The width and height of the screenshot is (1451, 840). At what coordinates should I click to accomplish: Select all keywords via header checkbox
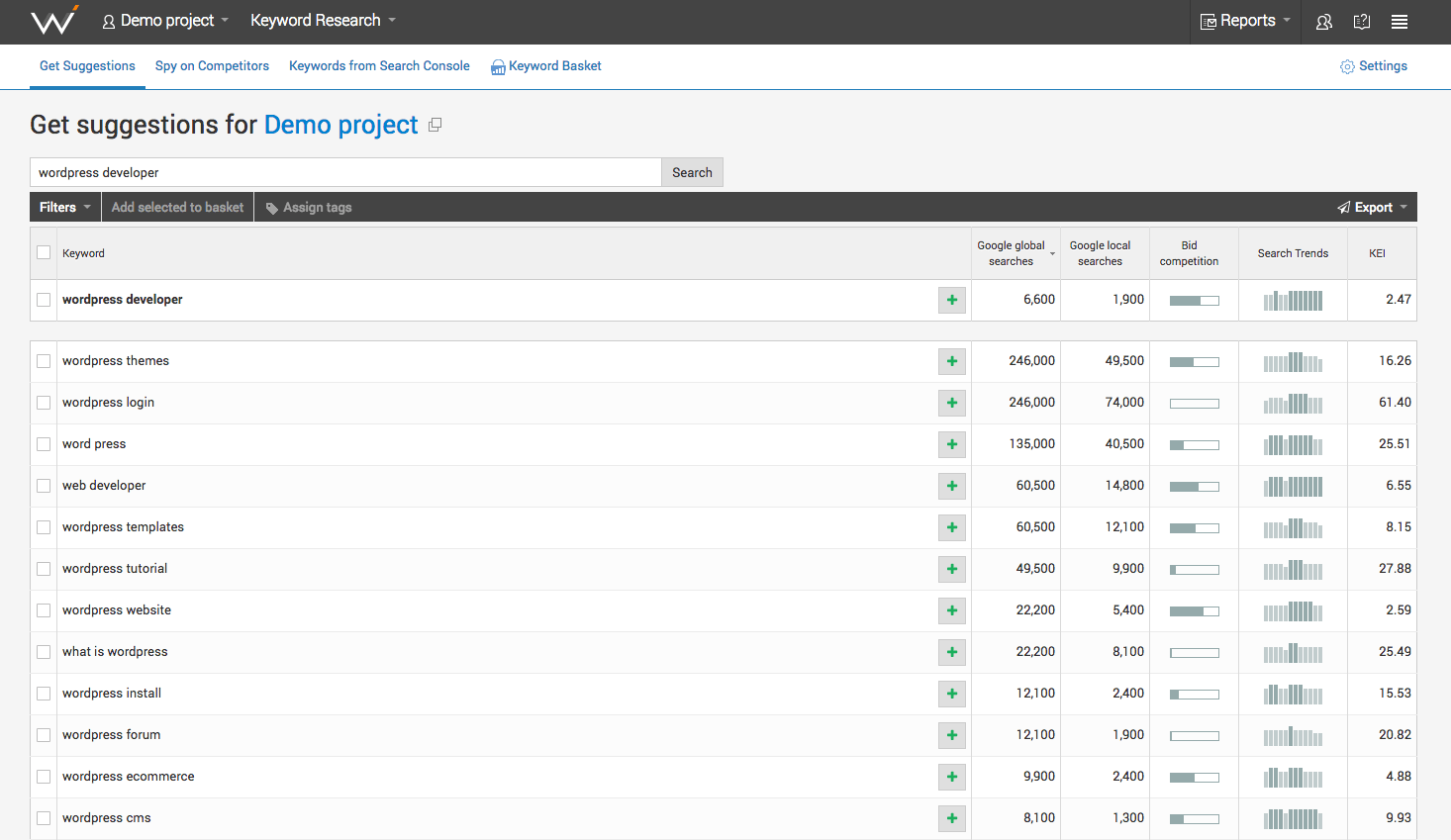click(x=44, y=252)
